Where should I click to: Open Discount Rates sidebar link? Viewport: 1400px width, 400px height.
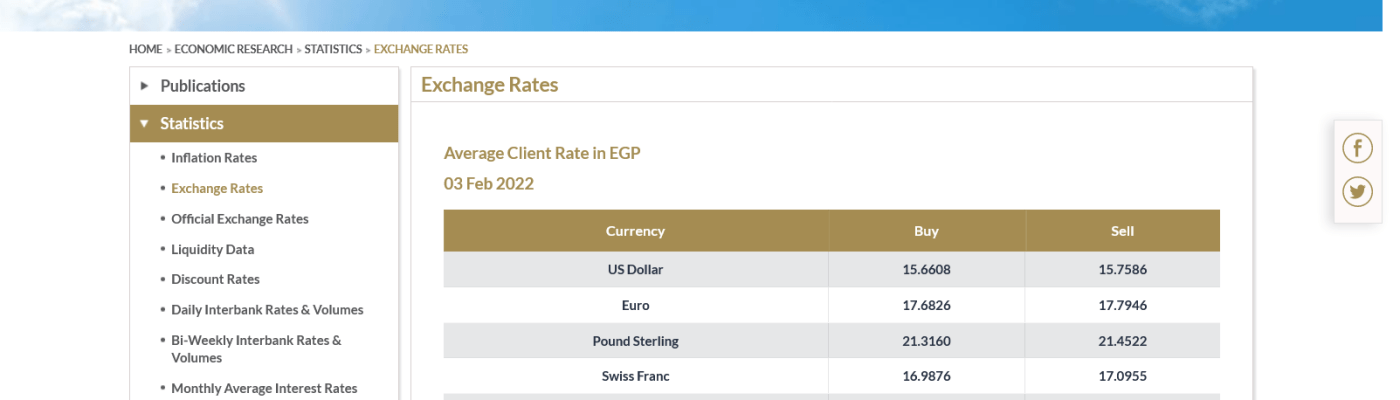coord(215,279)
